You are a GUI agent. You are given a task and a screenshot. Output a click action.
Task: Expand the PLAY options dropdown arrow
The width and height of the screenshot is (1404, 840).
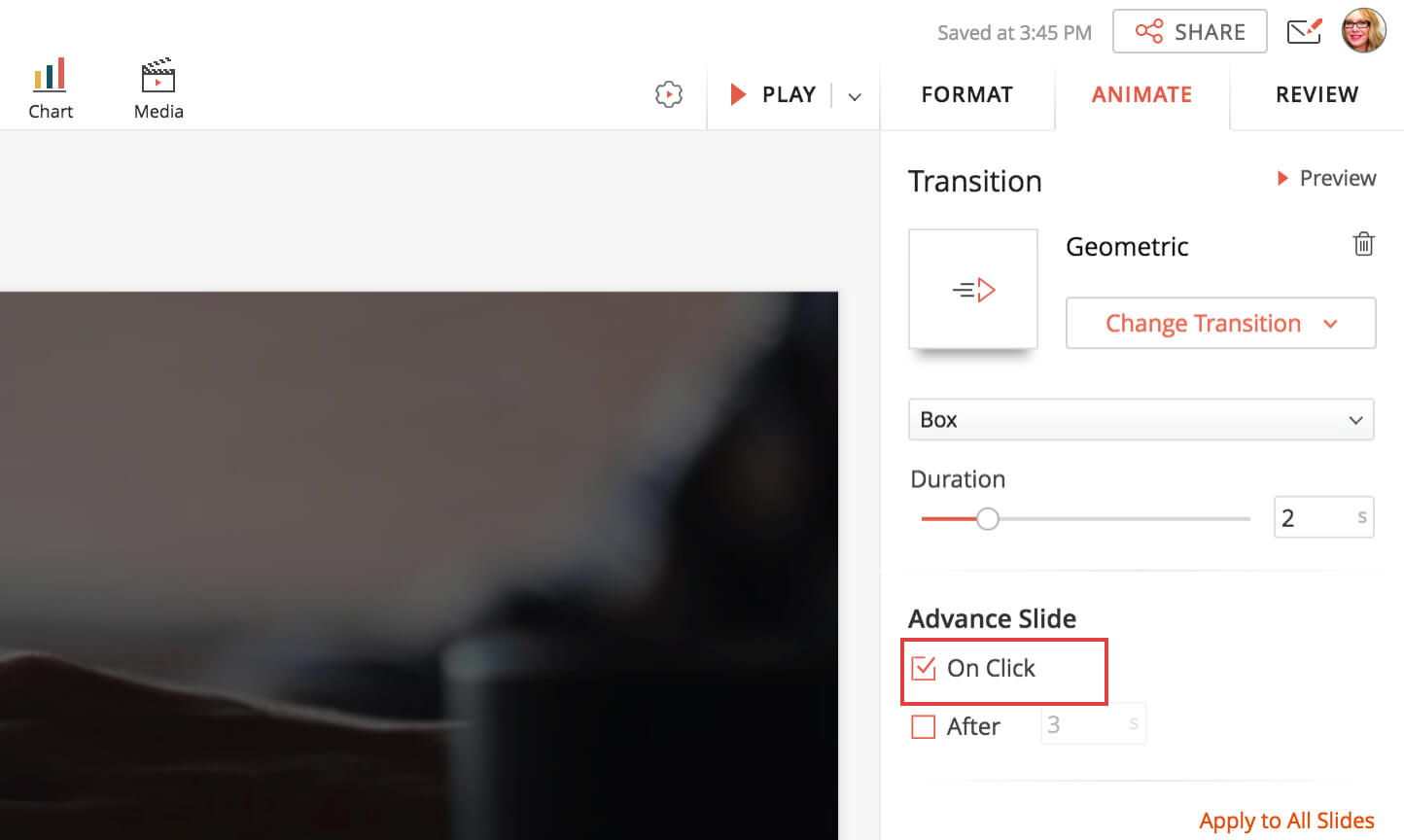[855, 96]
